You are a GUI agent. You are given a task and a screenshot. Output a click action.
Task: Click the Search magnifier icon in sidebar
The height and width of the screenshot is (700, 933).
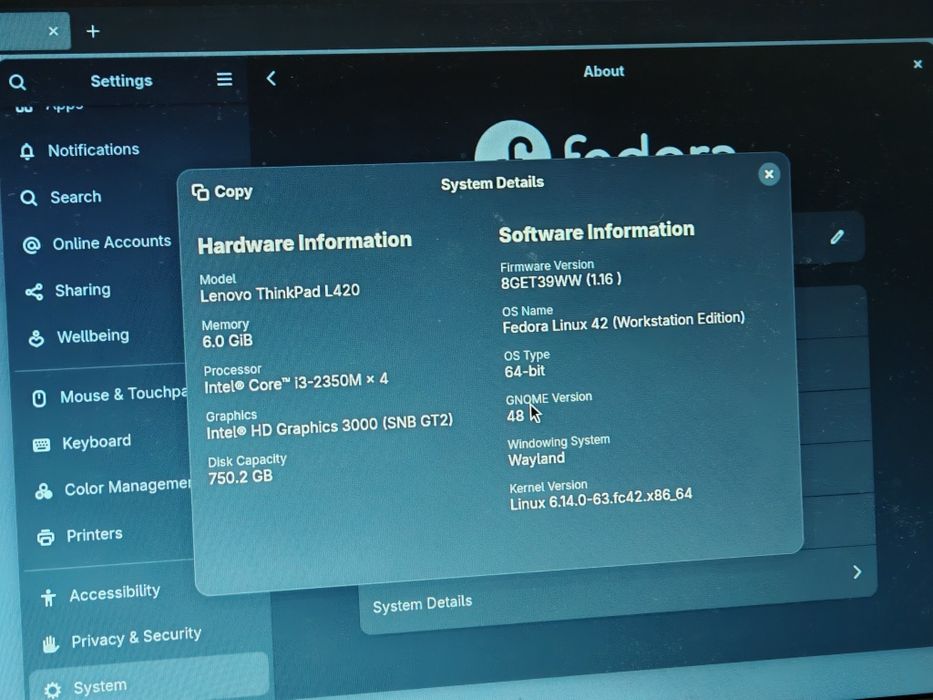[29, 198]
